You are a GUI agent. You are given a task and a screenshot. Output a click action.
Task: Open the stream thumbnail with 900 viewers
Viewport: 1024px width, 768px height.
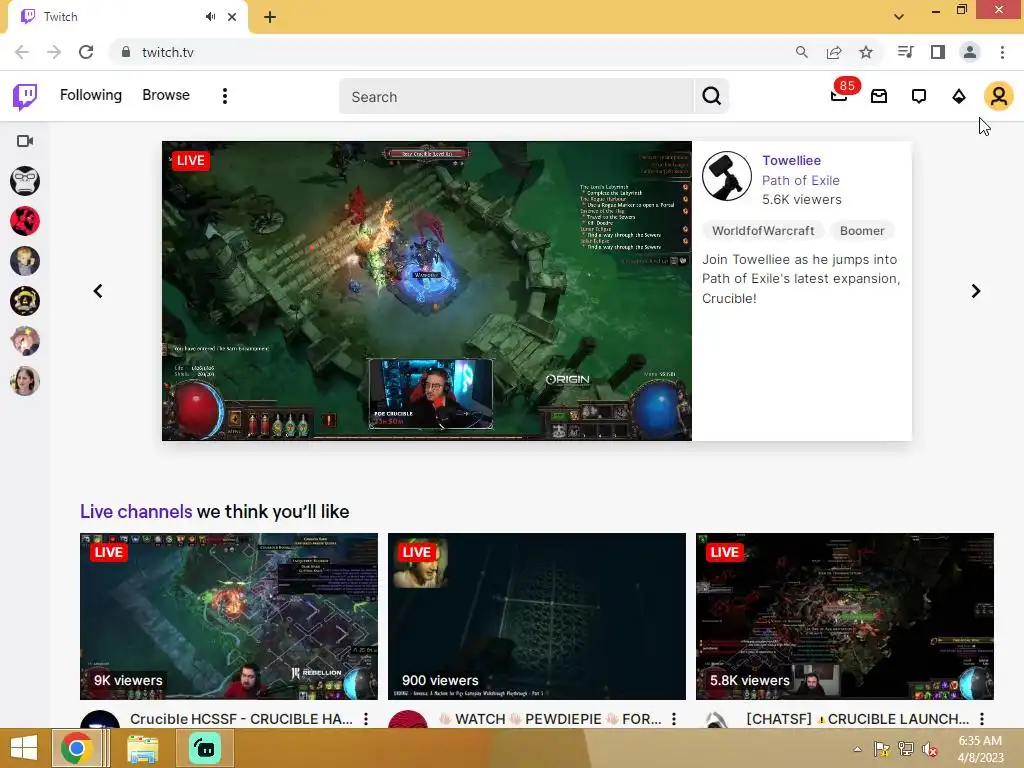coord(537,616)
